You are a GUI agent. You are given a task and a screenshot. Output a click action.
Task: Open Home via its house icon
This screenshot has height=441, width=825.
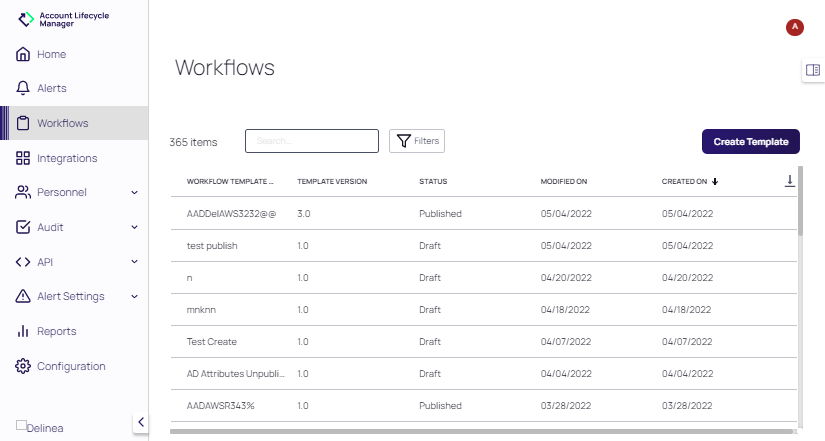(x=23, y=54)
